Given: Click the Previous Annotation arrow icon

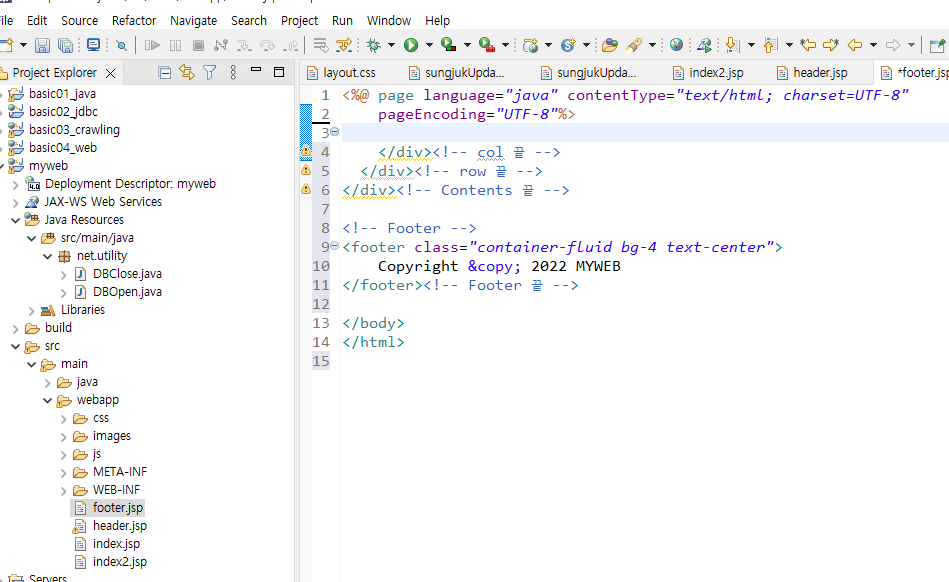Looking at the screenshot, I should (770, 45).
